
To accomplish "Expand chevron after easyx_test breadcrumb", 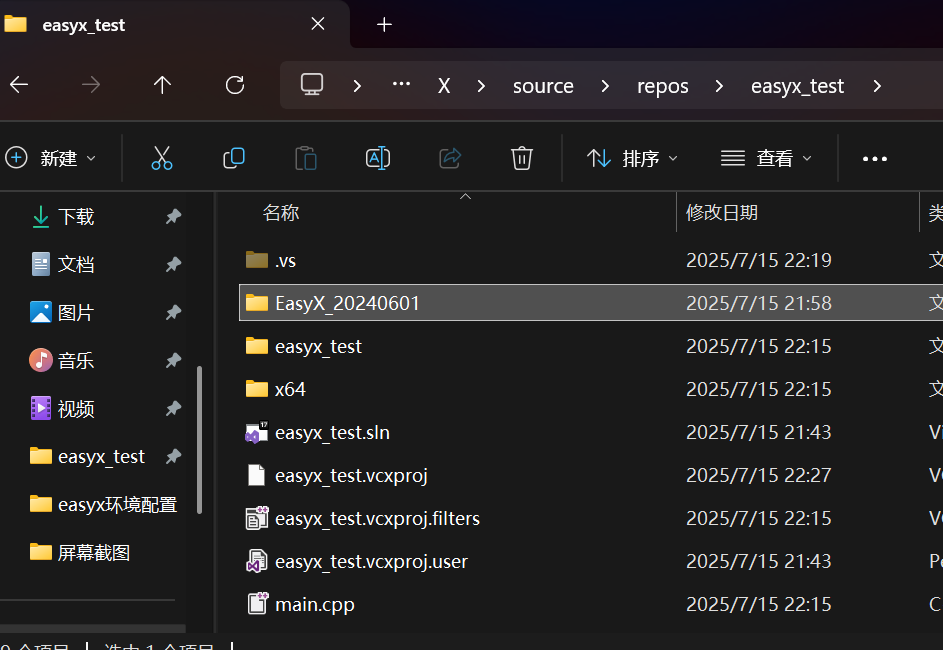I will point(877,86).
